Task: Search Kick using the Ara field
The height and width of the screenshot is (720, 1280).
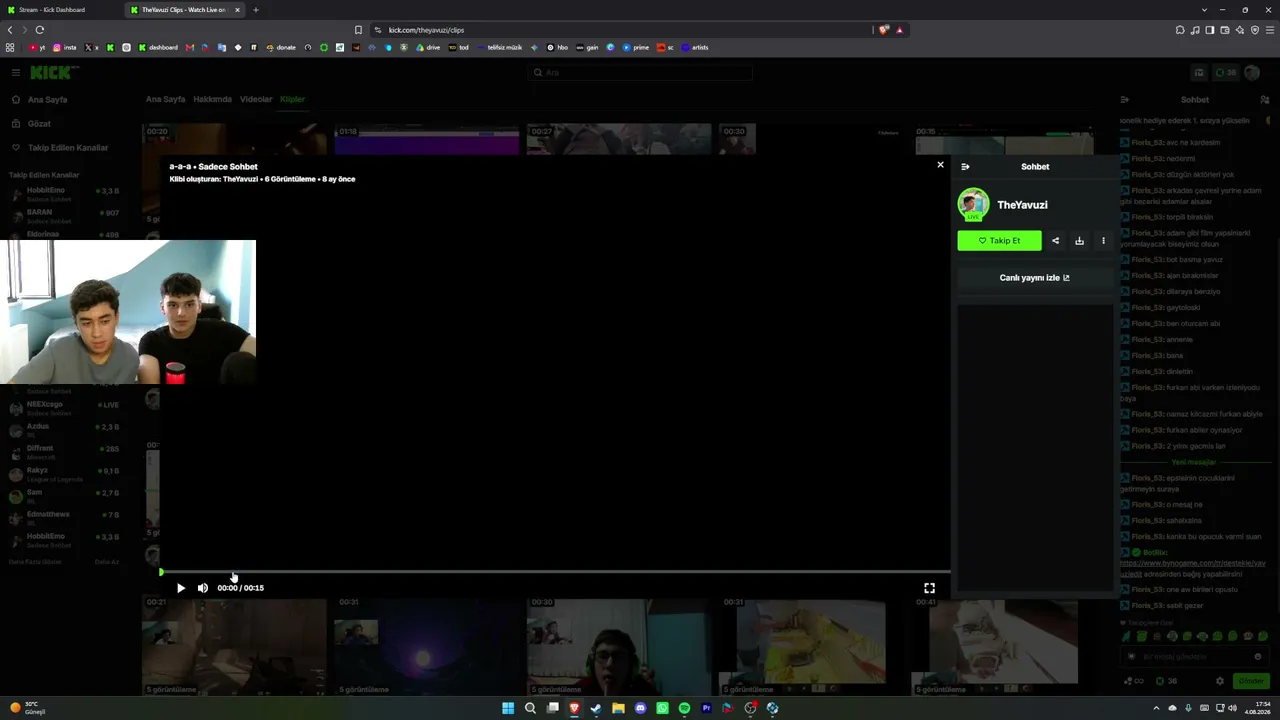Action: (640, 72)
